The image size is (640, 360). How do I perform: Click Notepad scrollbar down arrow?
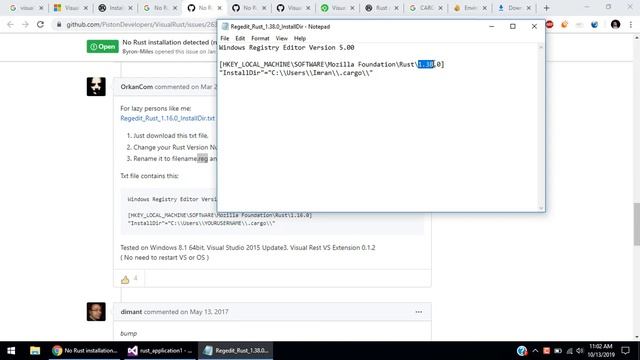point(541,208)
